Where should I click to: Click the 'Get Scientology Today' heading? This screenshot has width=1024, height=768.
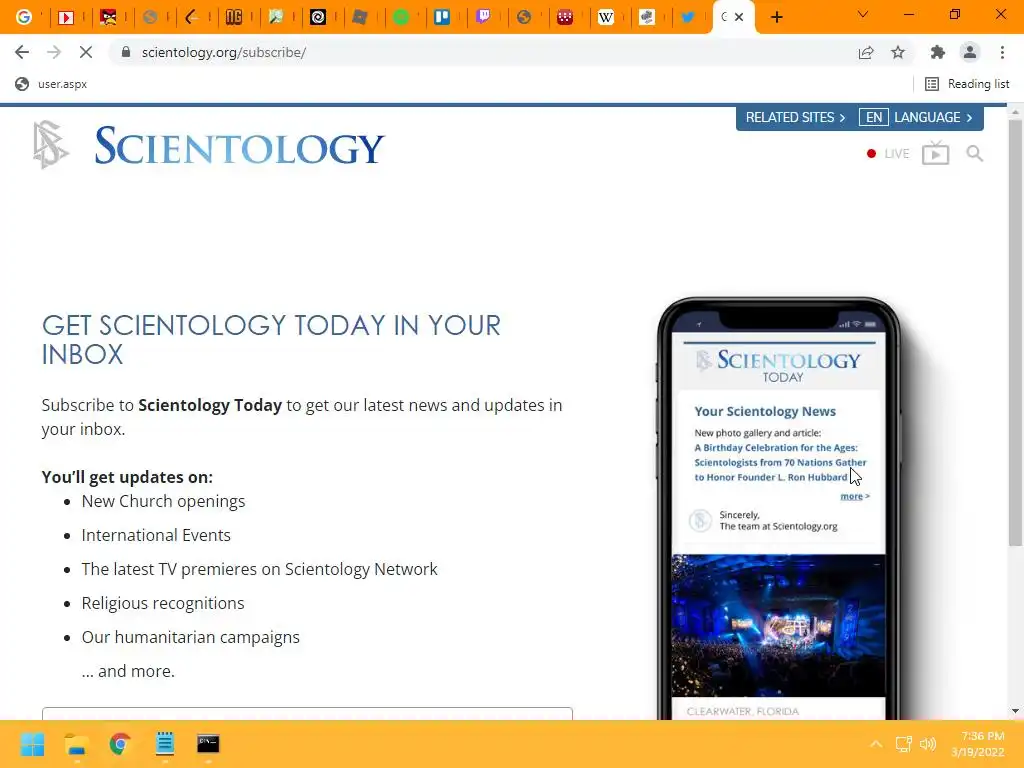271,340
